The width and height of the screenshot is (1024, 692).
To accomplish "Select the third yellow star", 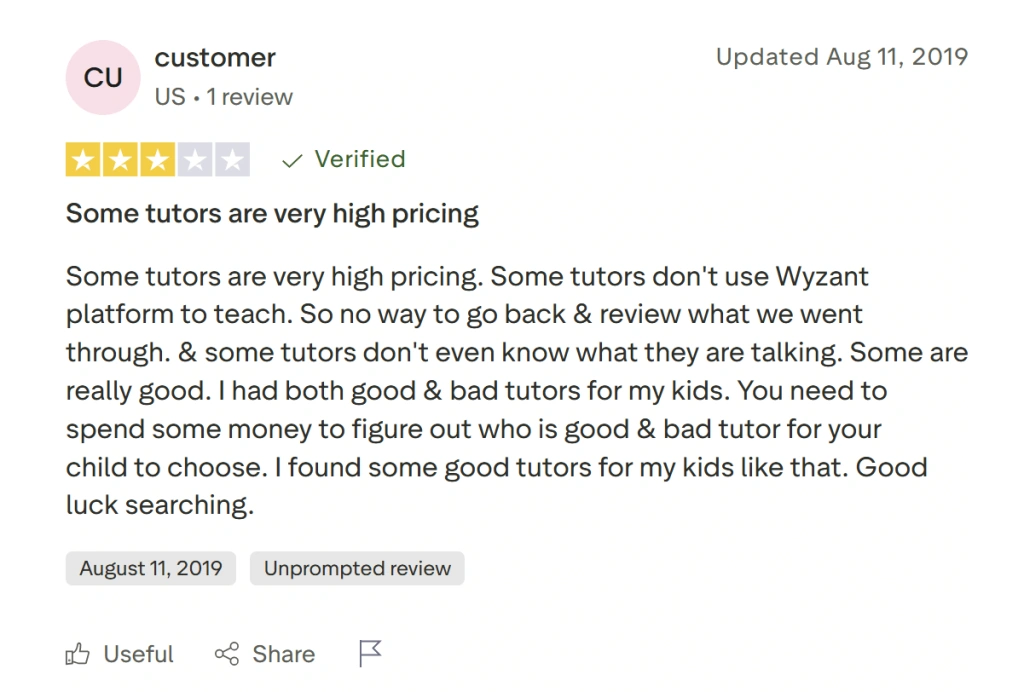I will (x=157, y=159).
